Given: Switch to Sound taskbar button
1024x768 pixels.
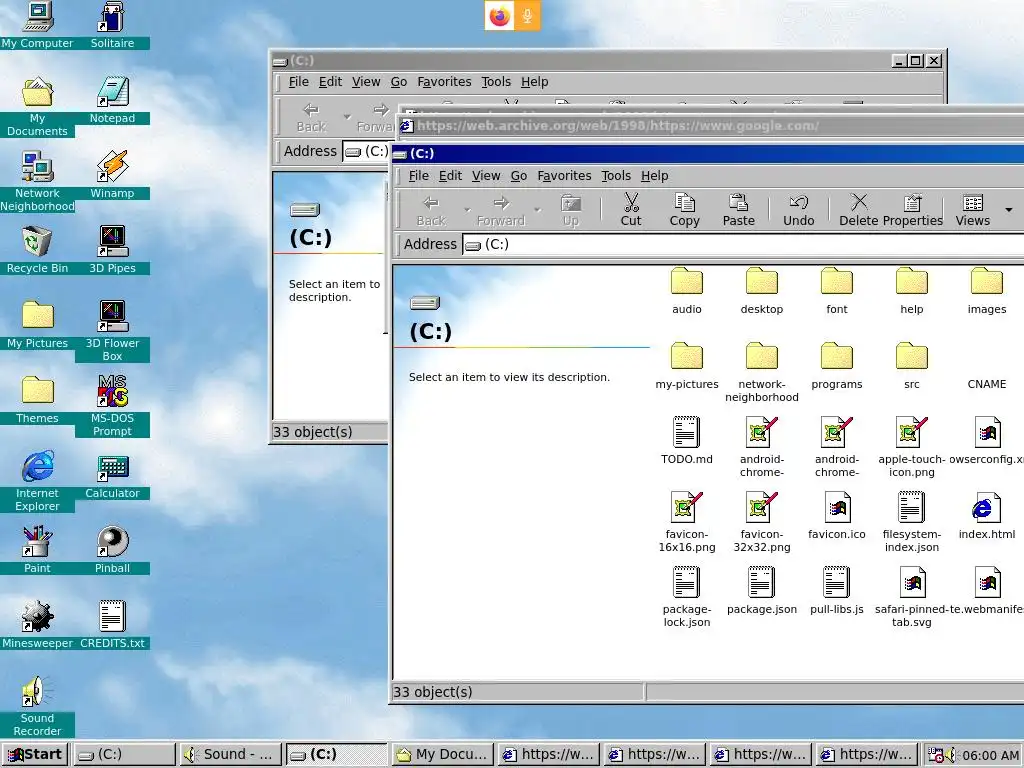Looking at the screenshot, I should click(231, 754).
